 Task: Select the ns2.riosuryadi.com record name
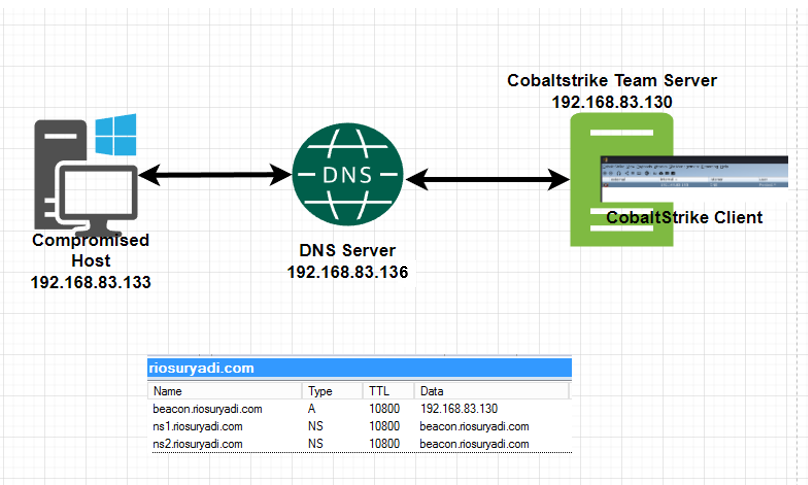click(x=196, y=442)
